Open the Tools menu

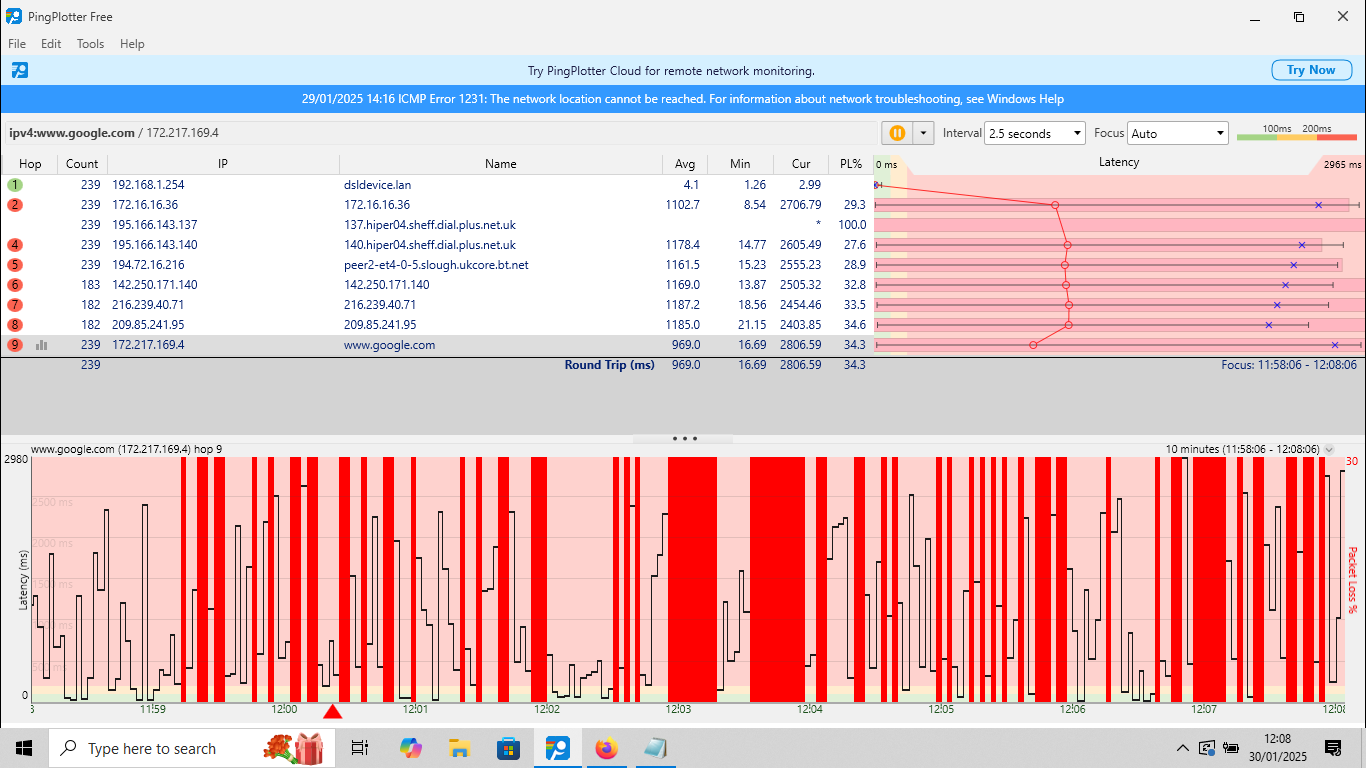point(90,43)
